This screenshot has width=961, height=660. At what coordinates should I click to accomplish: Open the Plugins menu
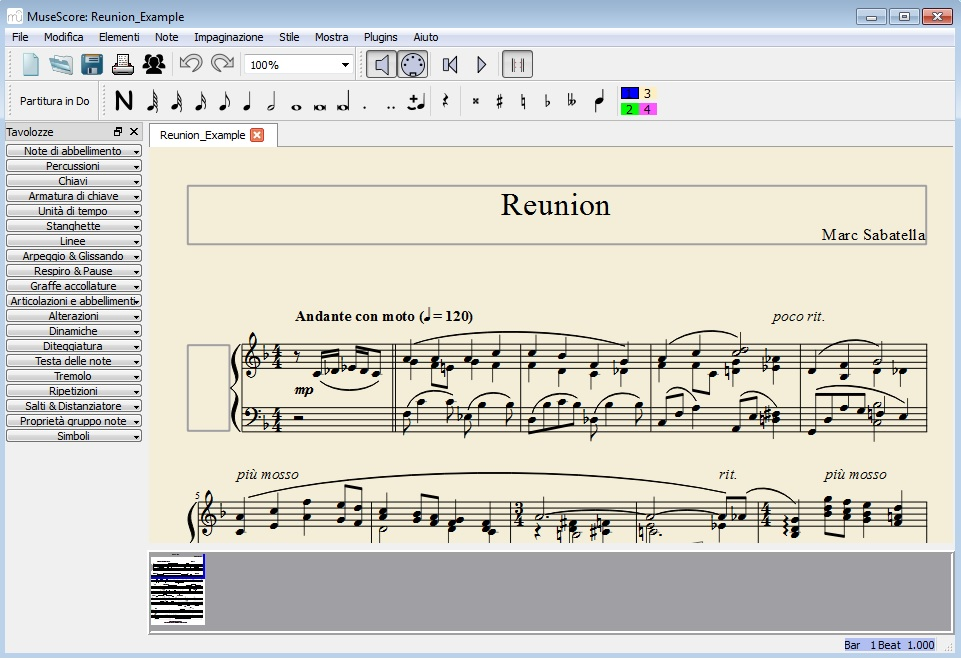[x=381, y=37]
